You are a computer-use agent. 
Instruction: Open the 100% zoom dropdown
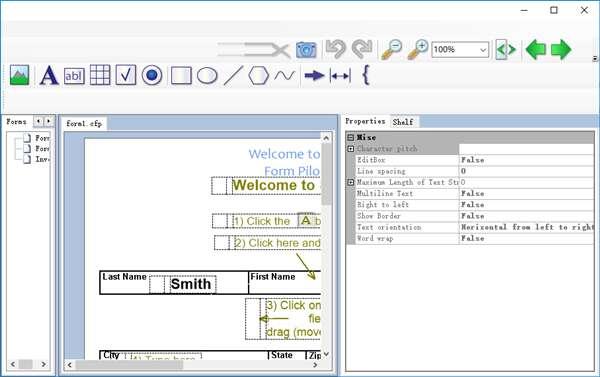tap(483, 50)
